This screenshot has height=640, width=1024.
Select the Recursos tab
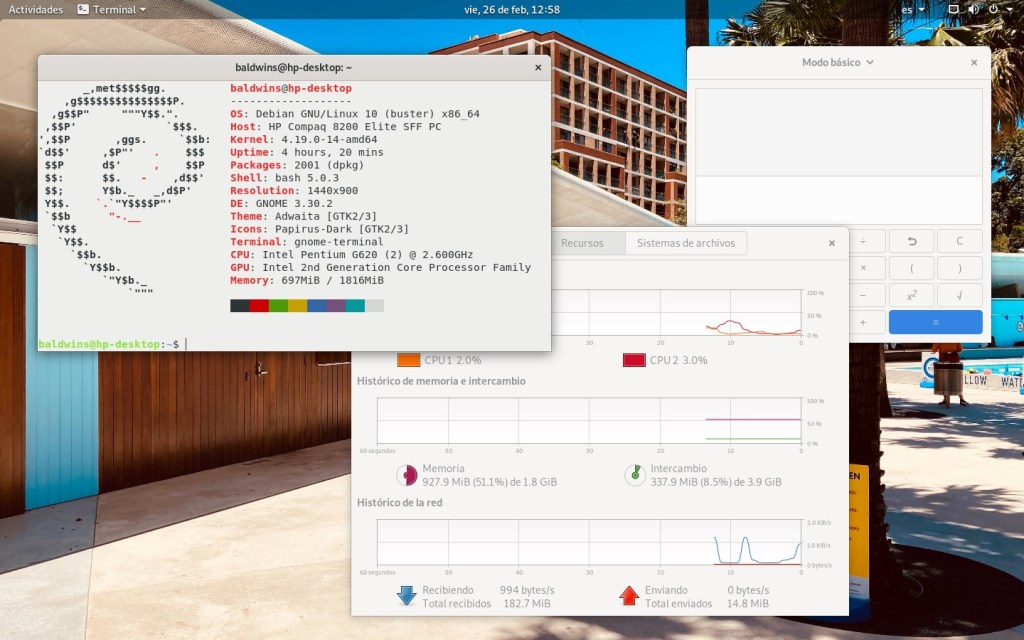point(582,243)
